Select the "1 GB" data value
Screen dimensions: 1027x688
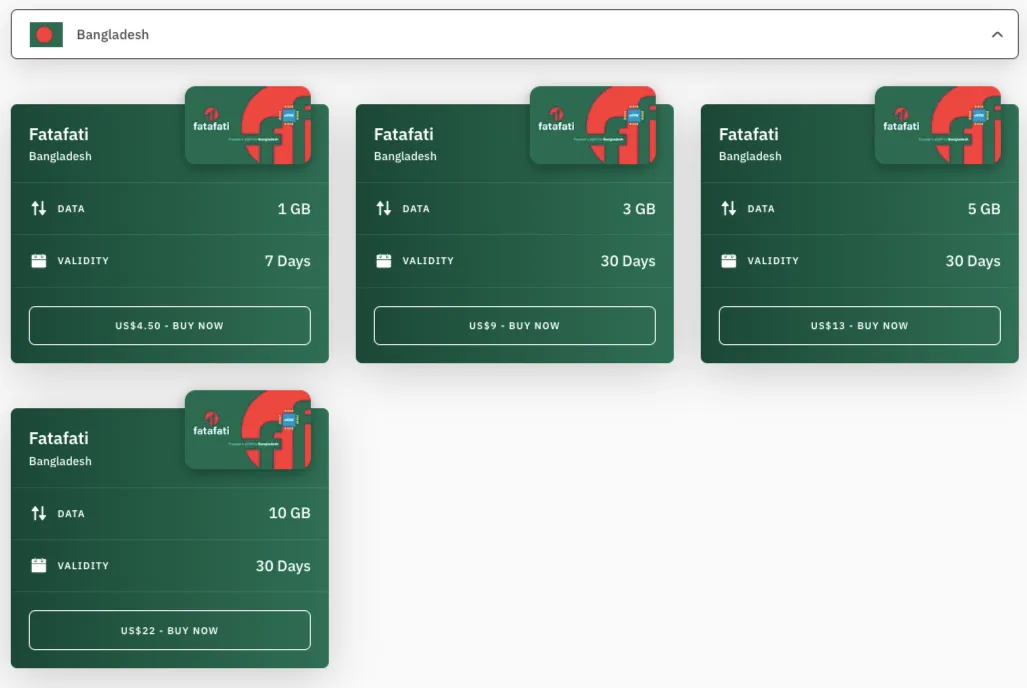[x=294, y=208]
